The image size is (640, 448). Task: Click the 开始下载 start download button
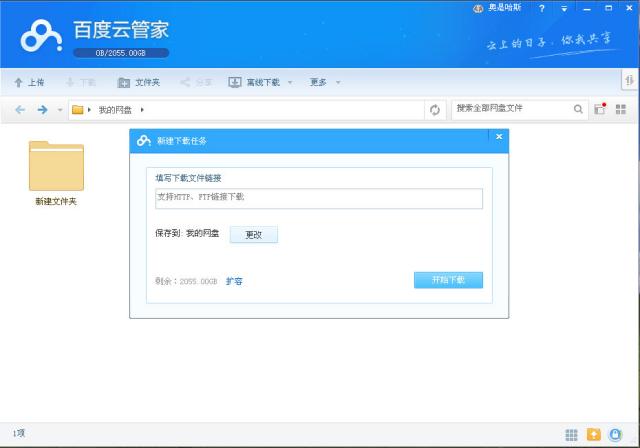coord(448,280)
